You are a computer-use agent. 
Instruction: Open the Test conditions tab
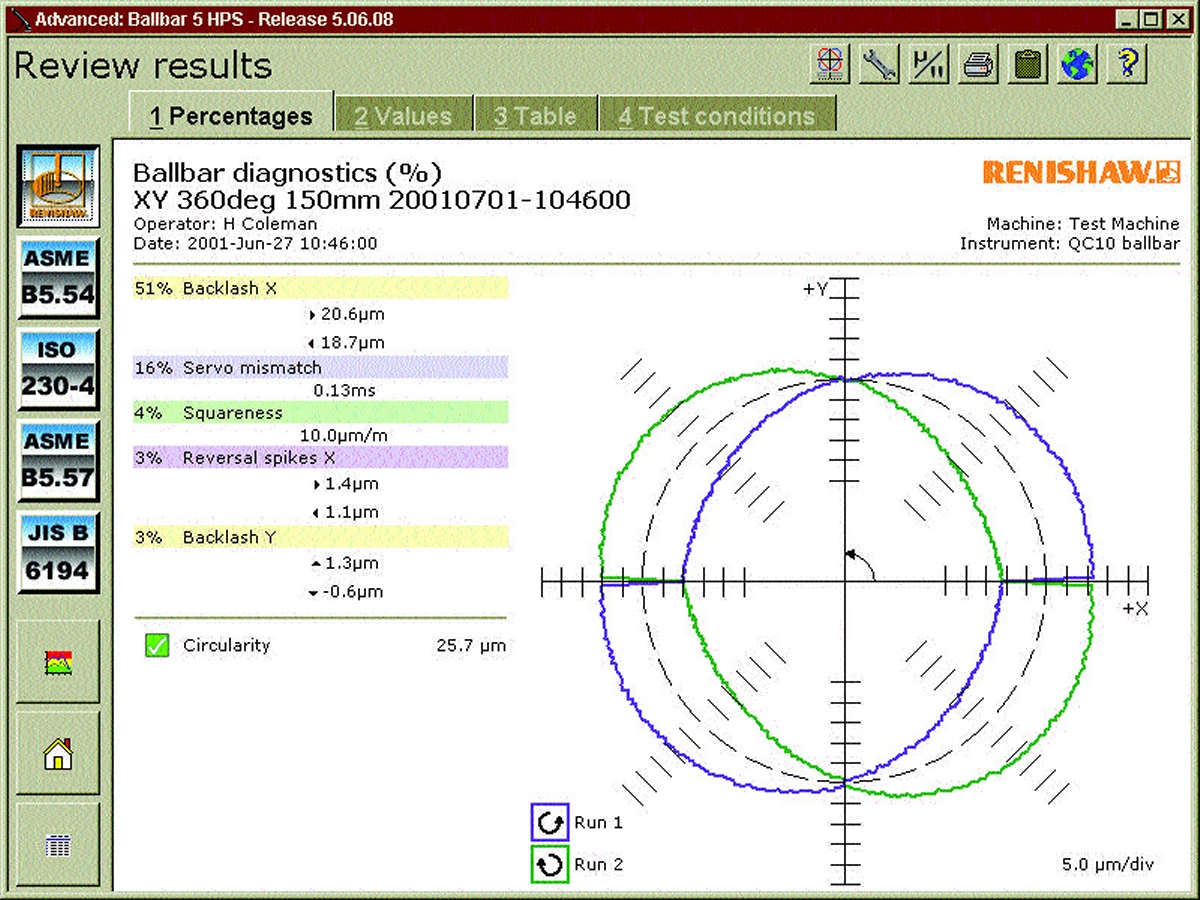coord(716,116)
